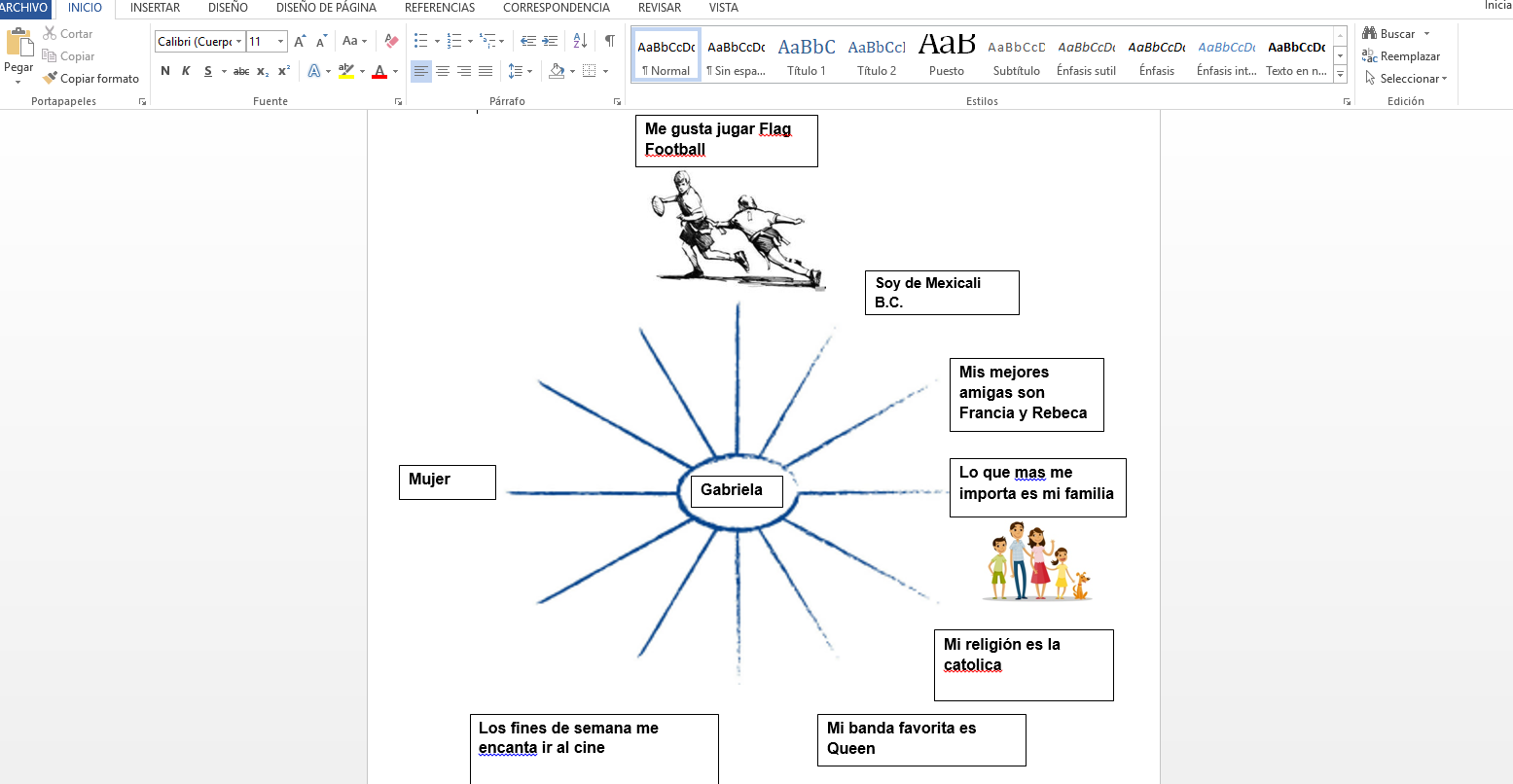This screenshot has height=784, width=1513.
Task: Click the shading paint bucket icon
Action: 557,71
